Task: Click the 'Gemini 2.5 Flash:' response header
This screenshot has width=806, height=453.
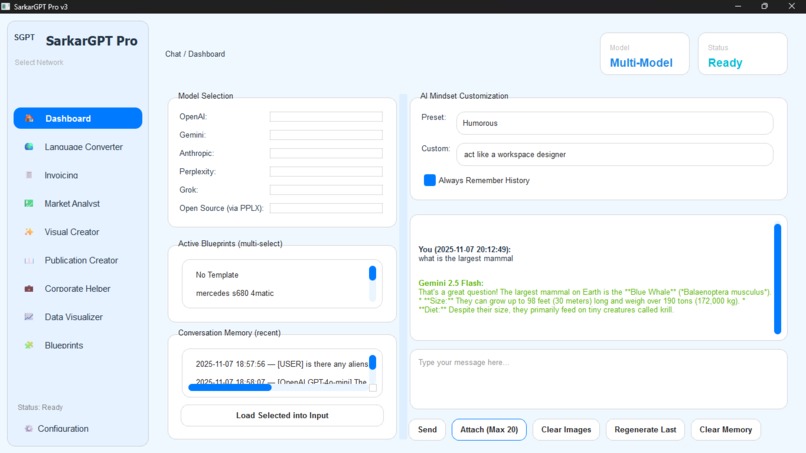Action: click(451, 283)
